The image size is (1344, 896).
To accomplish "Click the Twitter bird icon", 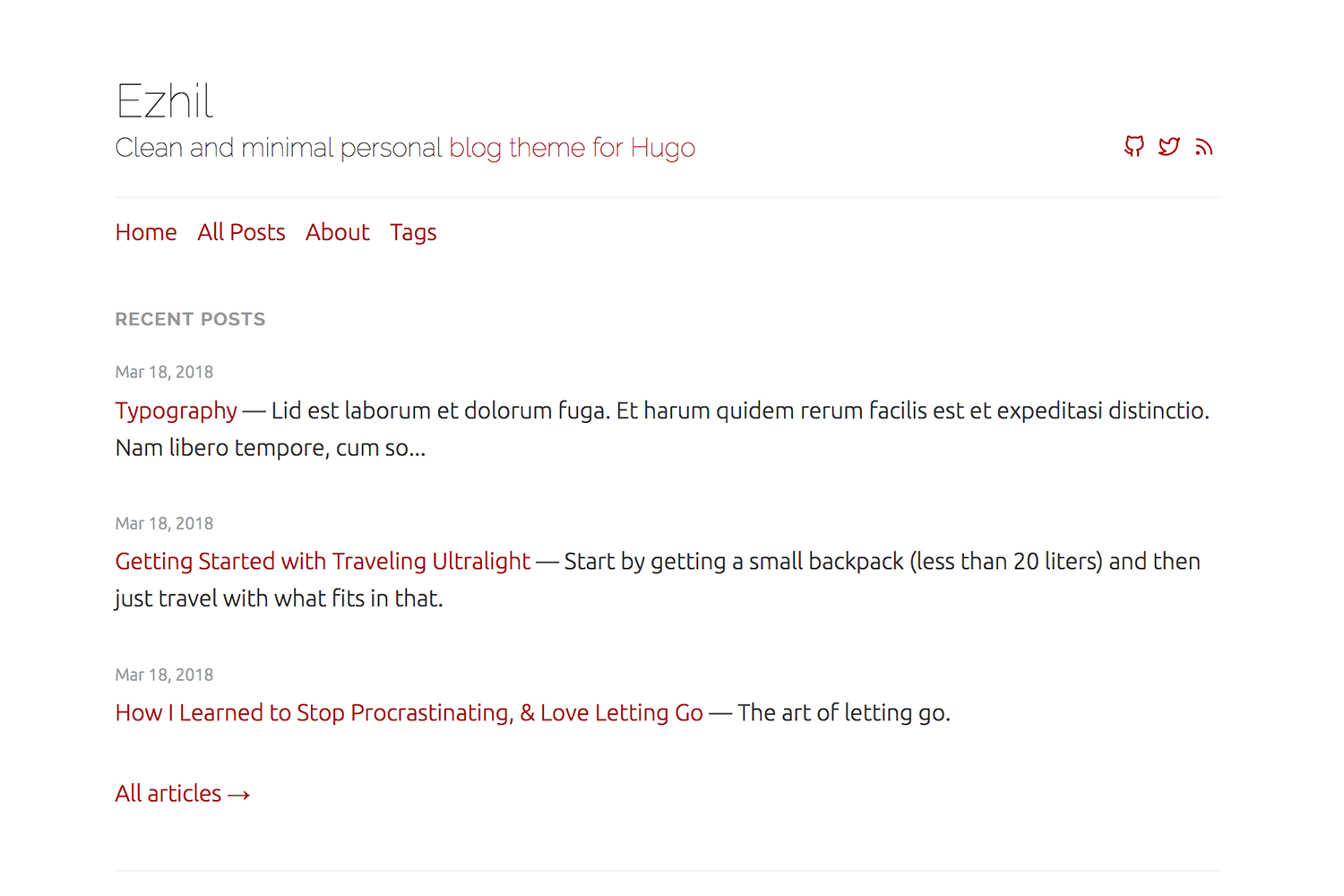I will 1168,146.
